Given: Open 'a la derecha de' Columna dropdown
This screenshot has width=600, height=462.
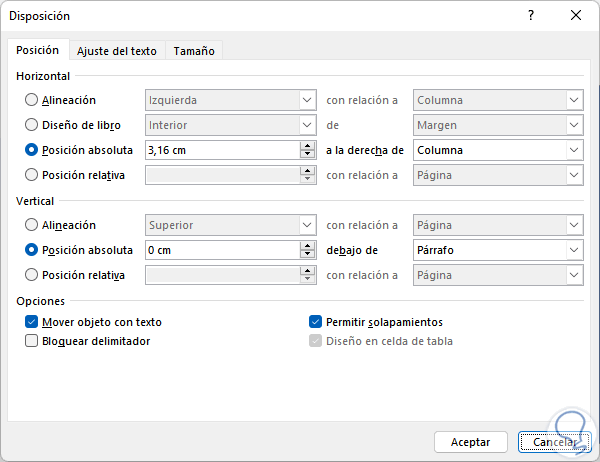Looking at the screenshot, I should (574, 150).
